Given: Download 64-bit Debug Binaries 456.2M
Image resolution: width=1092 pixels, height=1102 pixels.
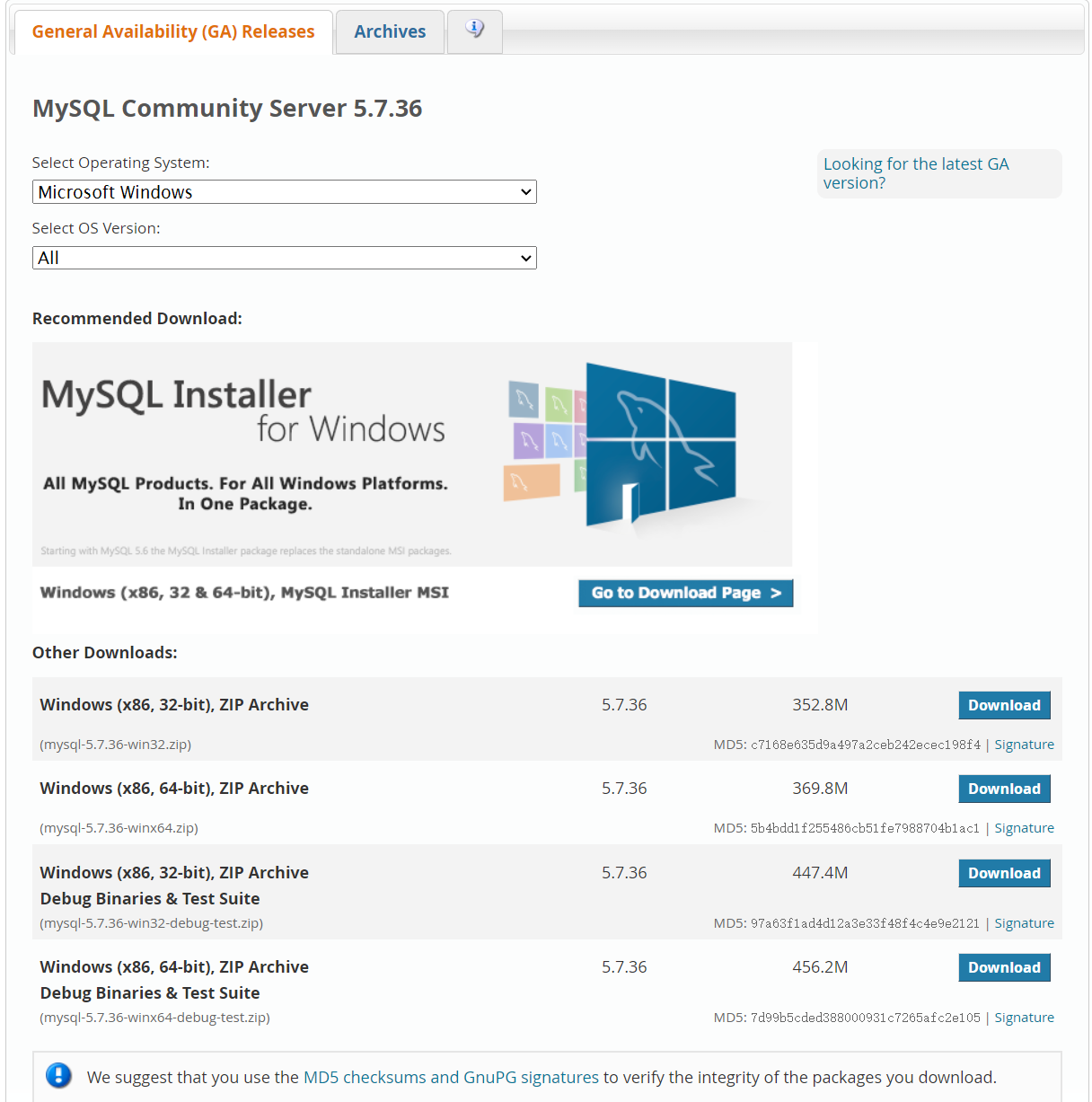Looking at the screenshot, I should coord(1004,967).
